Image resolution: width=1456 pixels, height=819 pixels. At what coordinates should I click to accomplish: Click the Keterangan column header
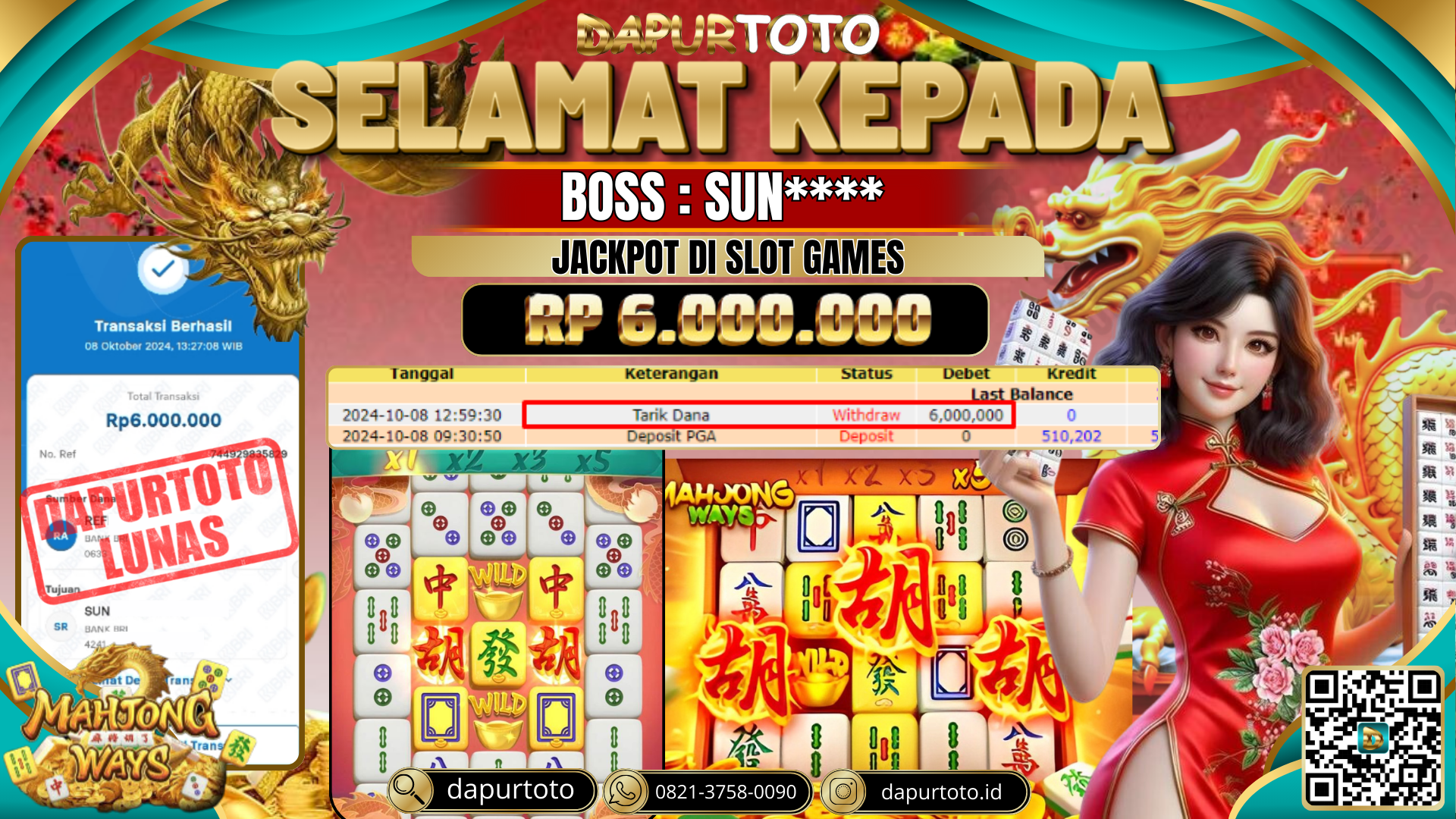(671, 374)
